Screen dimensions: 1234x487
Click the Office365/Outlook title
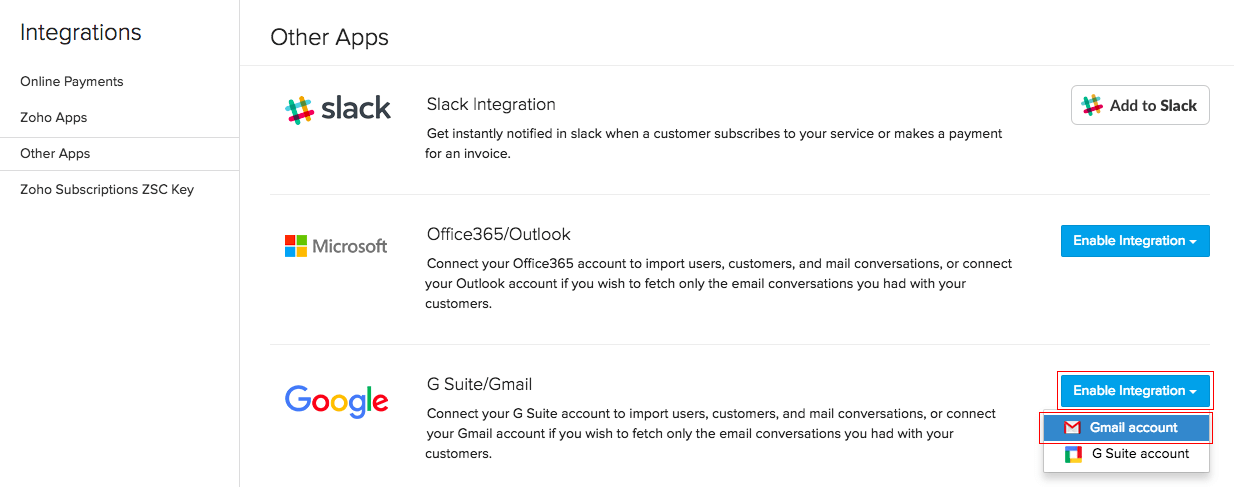click(x=498, y=235)
